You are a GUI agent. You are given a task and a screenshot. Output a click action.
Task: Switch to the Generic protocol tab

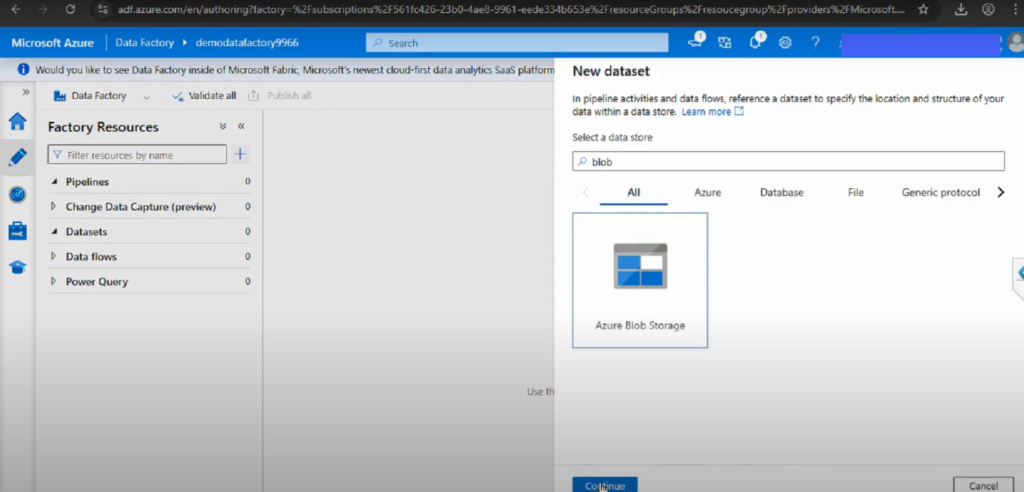pyautogui.click(x=940, y=193)
